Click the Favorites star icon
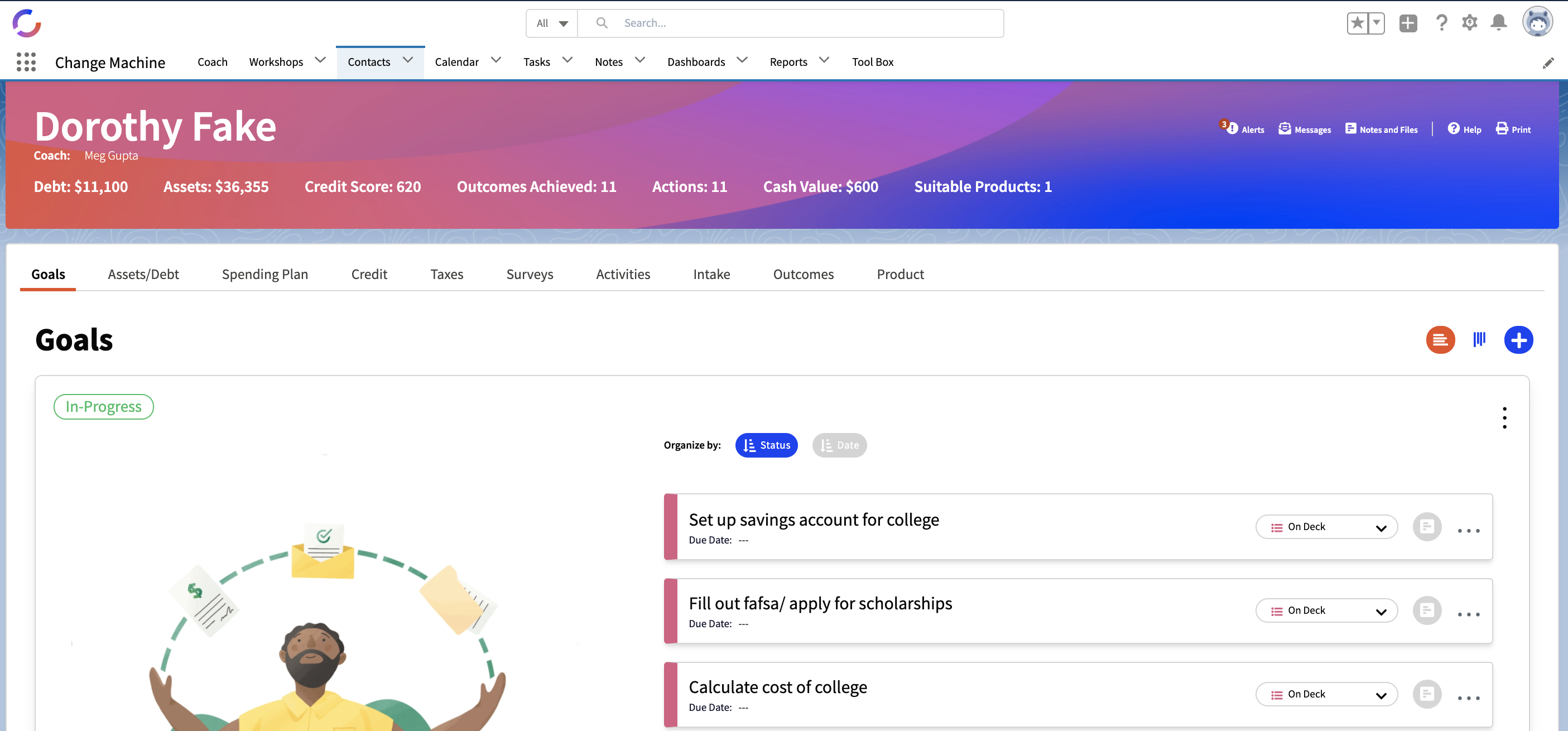Screen dimensions: 1568x731 (x=1358, y=23)
